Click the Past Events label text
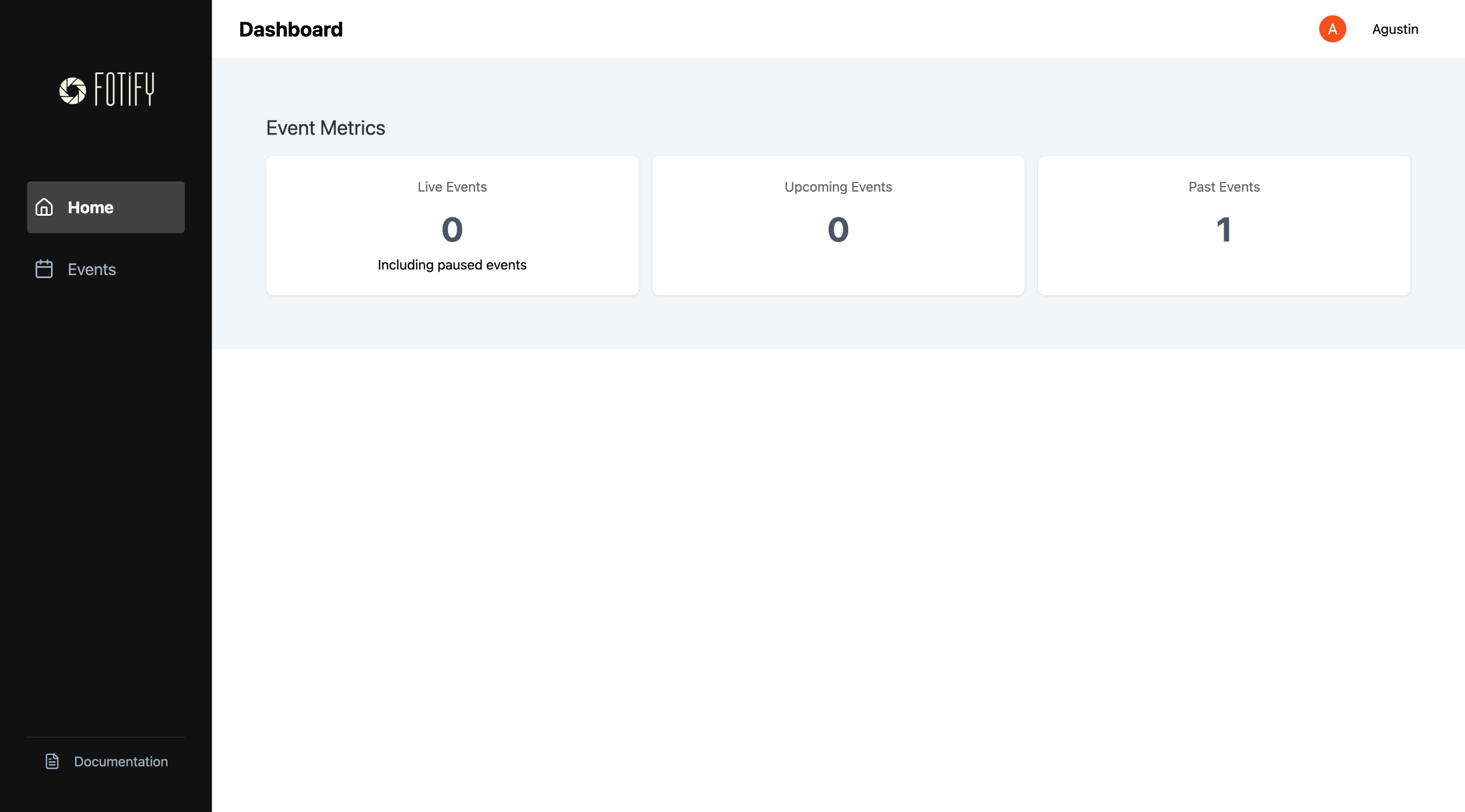Screen dimensions: 1465x812 pos(1224,187)
